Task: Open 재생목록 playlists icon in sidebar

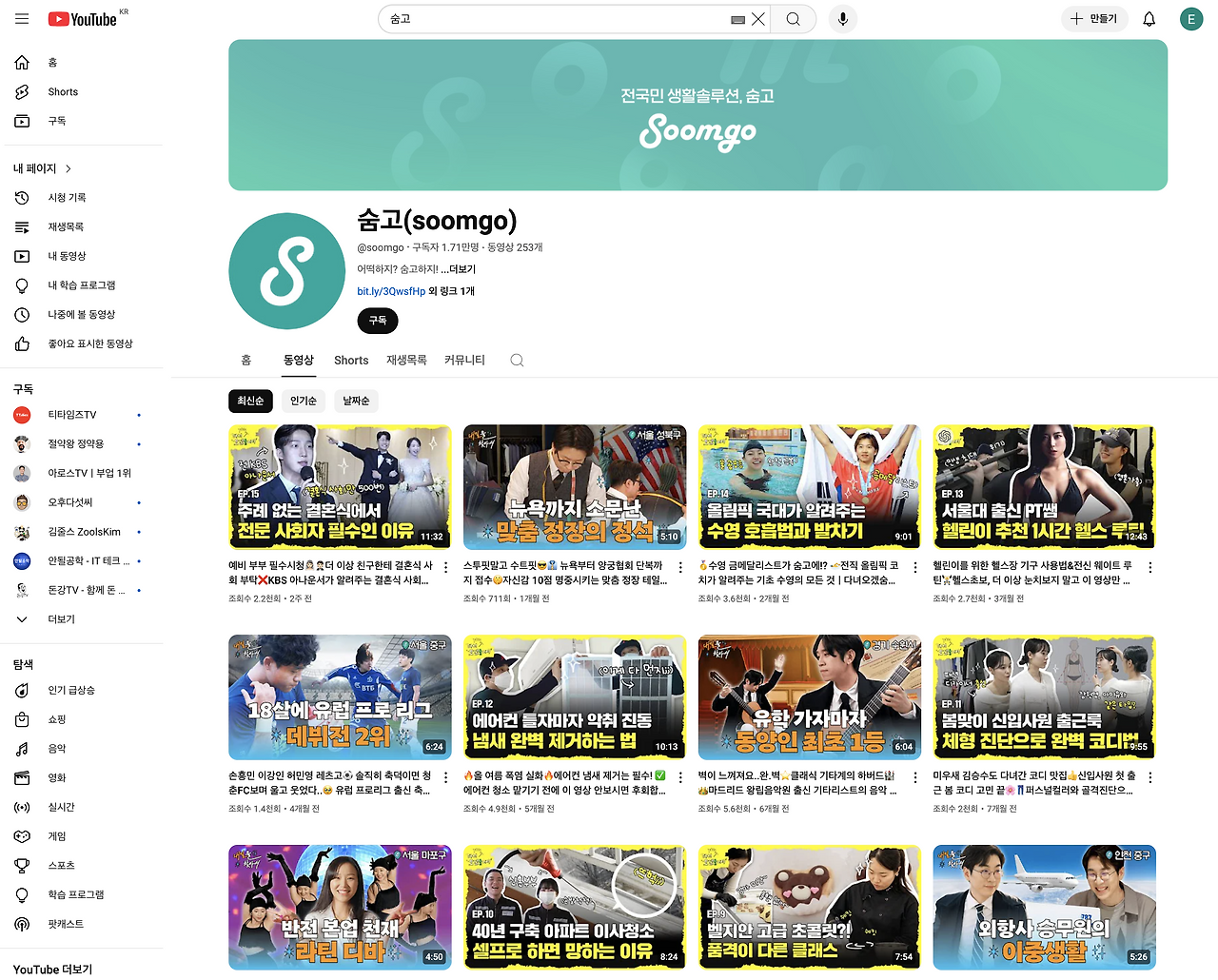Action: coord(22,227)
